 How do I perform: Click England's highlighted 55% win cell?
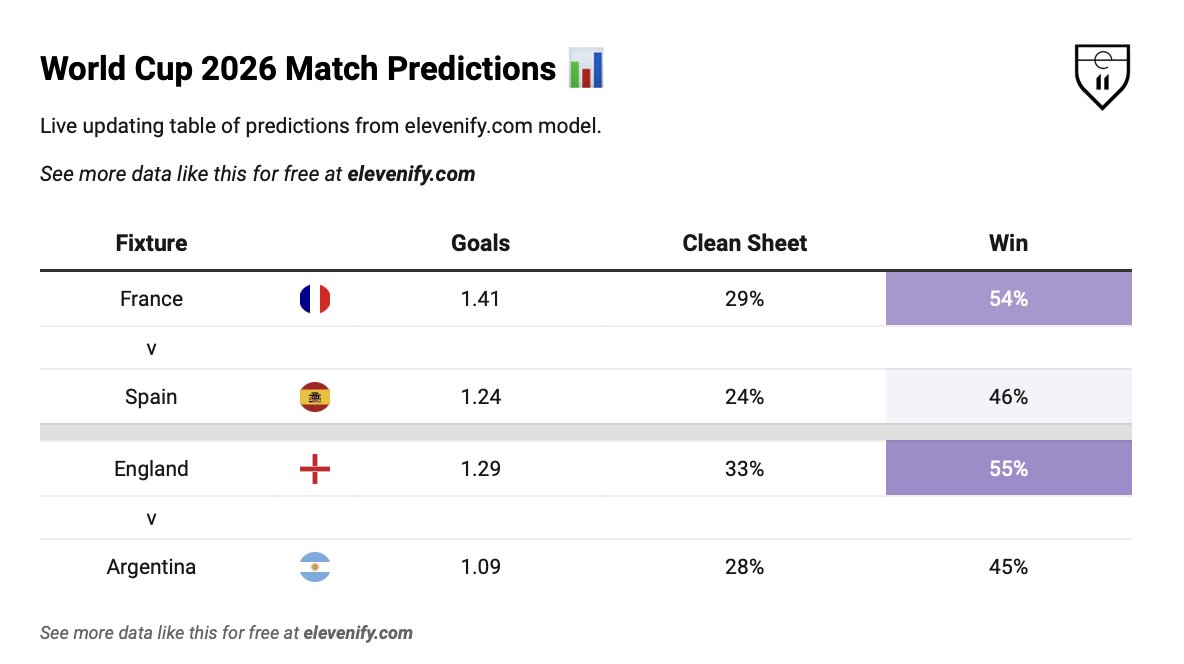click(x=1008, y=468)
